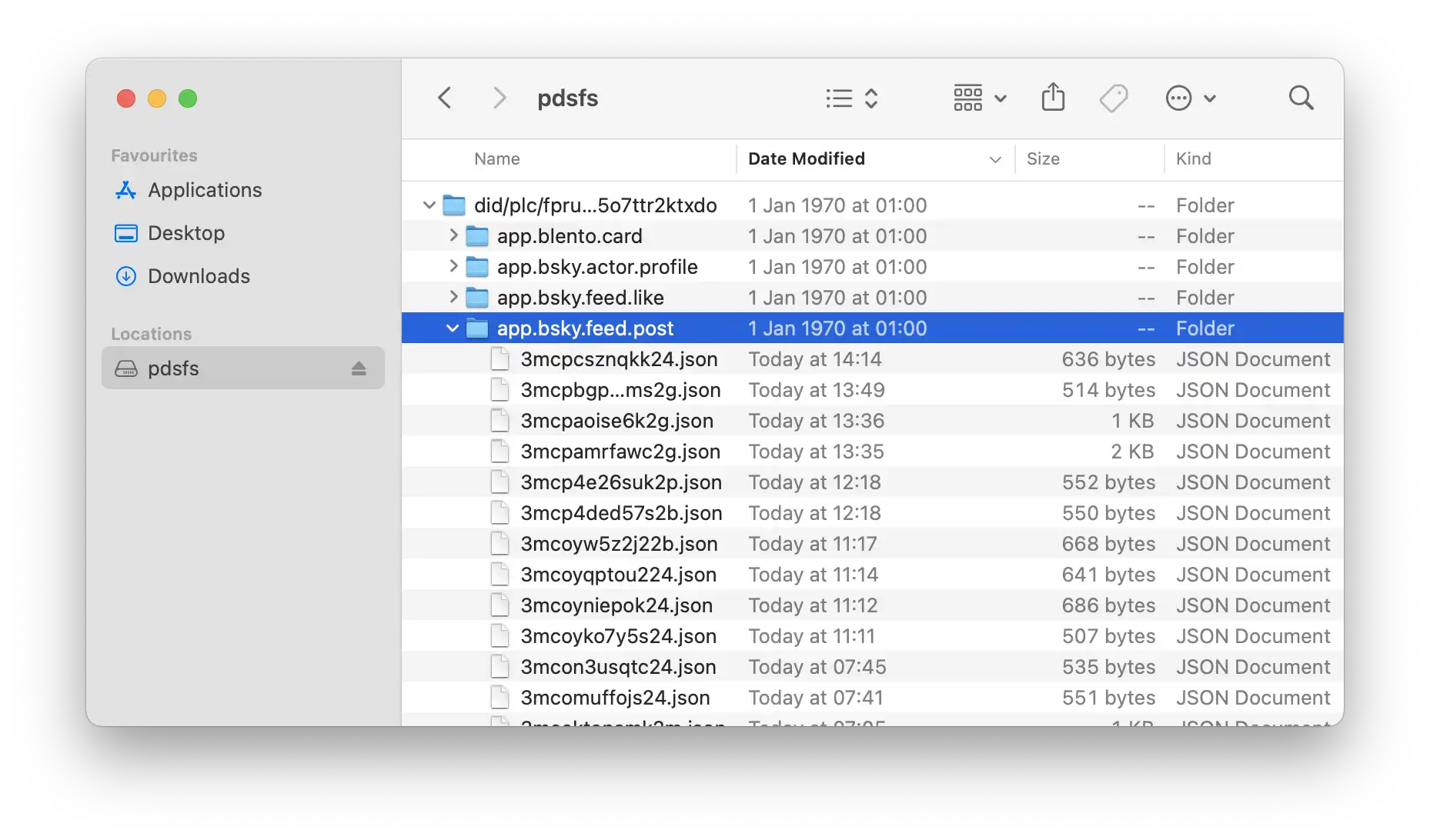Click the forward navigation arrow
The width and height of the screenshot is (1430, 840).
coord(499,98)
